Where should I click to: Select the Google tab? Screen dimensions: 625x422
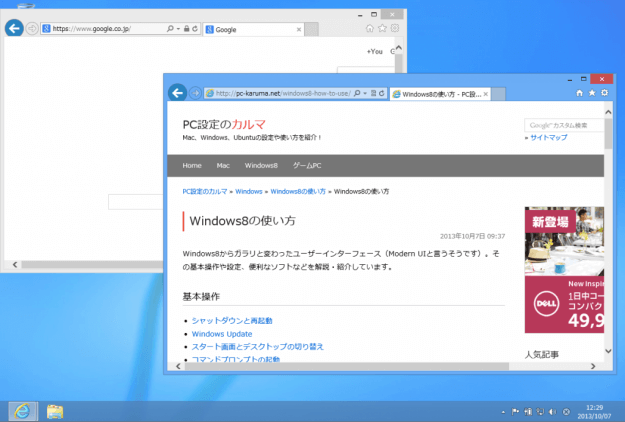tap(253, 29)
